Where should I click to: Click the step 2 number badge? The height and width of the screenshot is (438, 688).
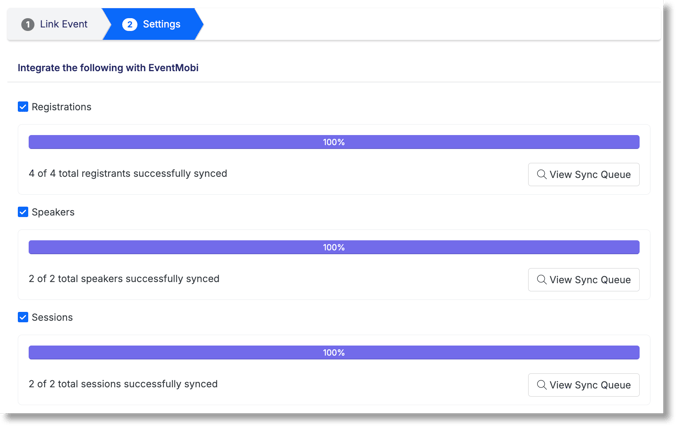tap(129, 24)
